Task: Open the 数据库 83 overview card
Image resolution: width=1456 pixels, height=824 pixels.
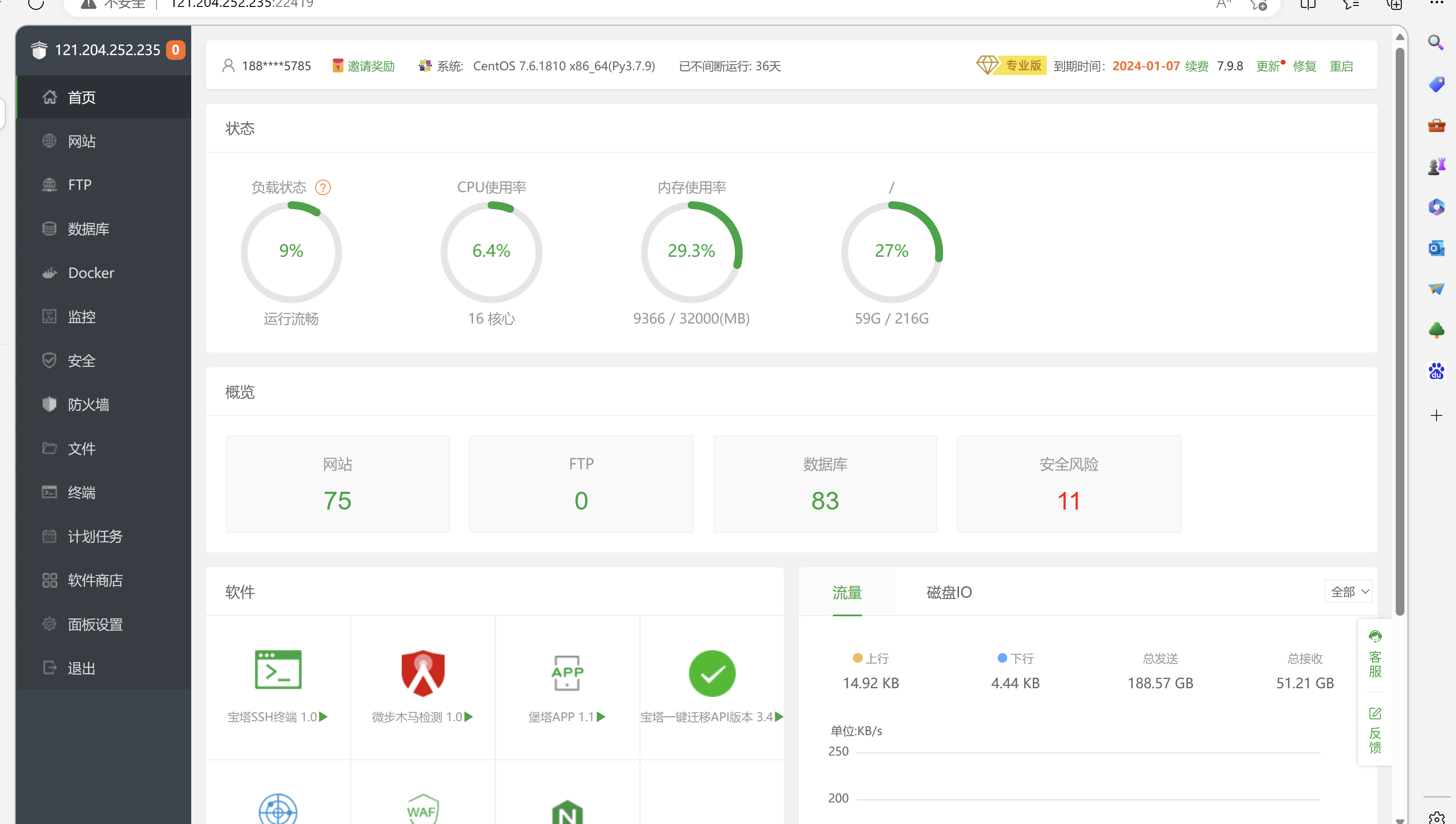Action: [825, 484]
